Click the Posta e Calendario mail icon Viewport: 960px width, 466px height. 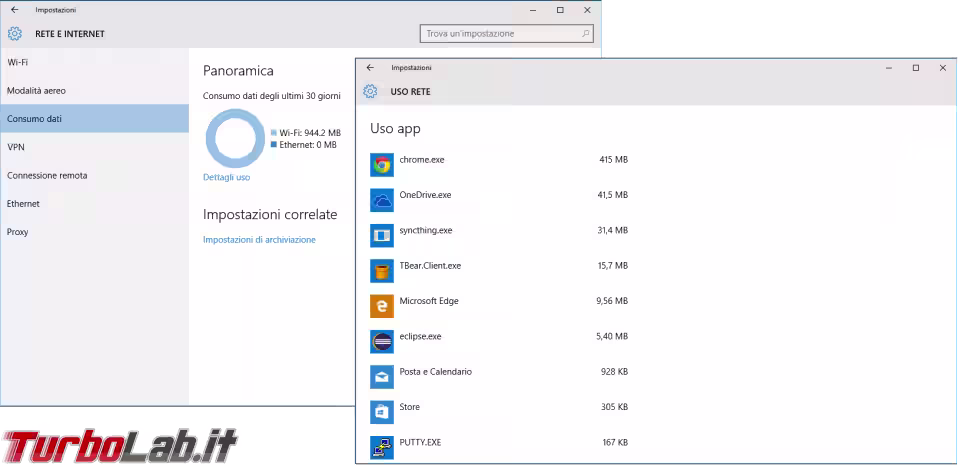coord(381,377)
